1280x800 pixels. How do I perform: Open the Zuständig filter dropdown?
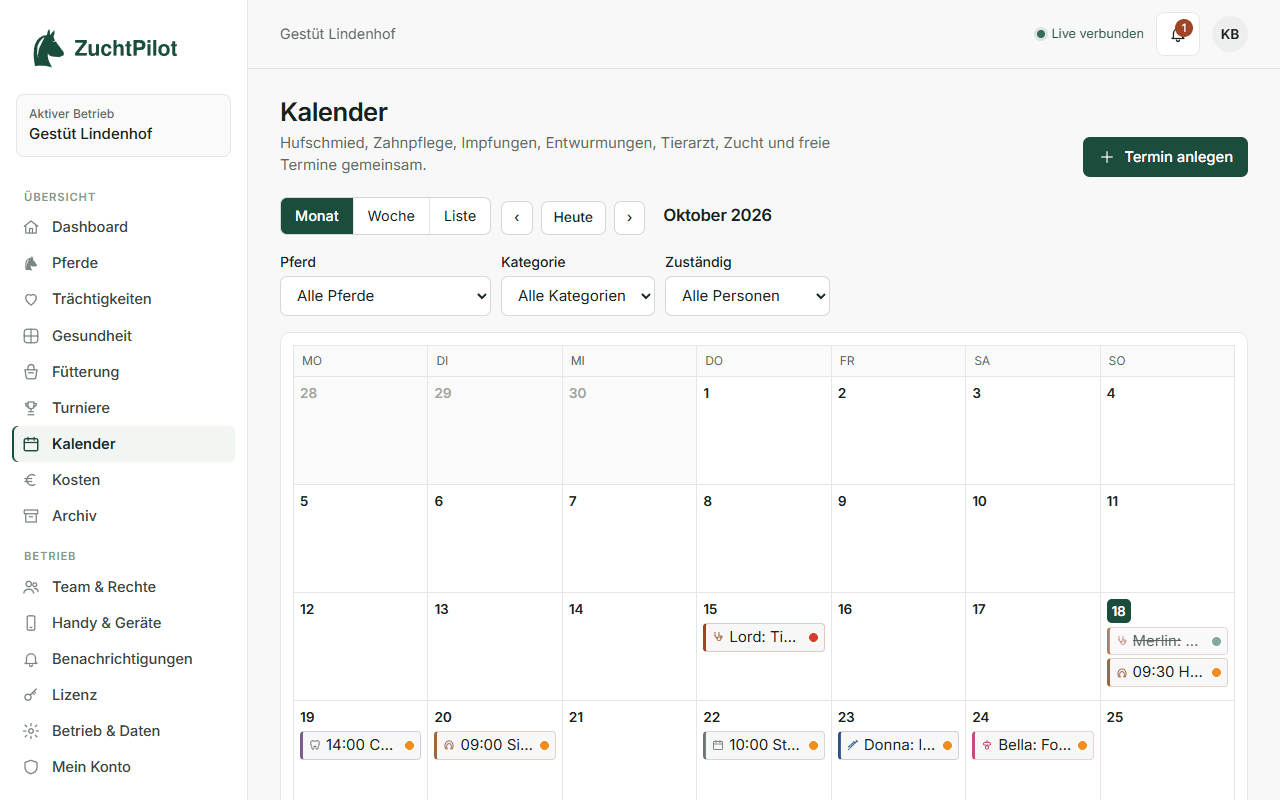click(747, 296)
